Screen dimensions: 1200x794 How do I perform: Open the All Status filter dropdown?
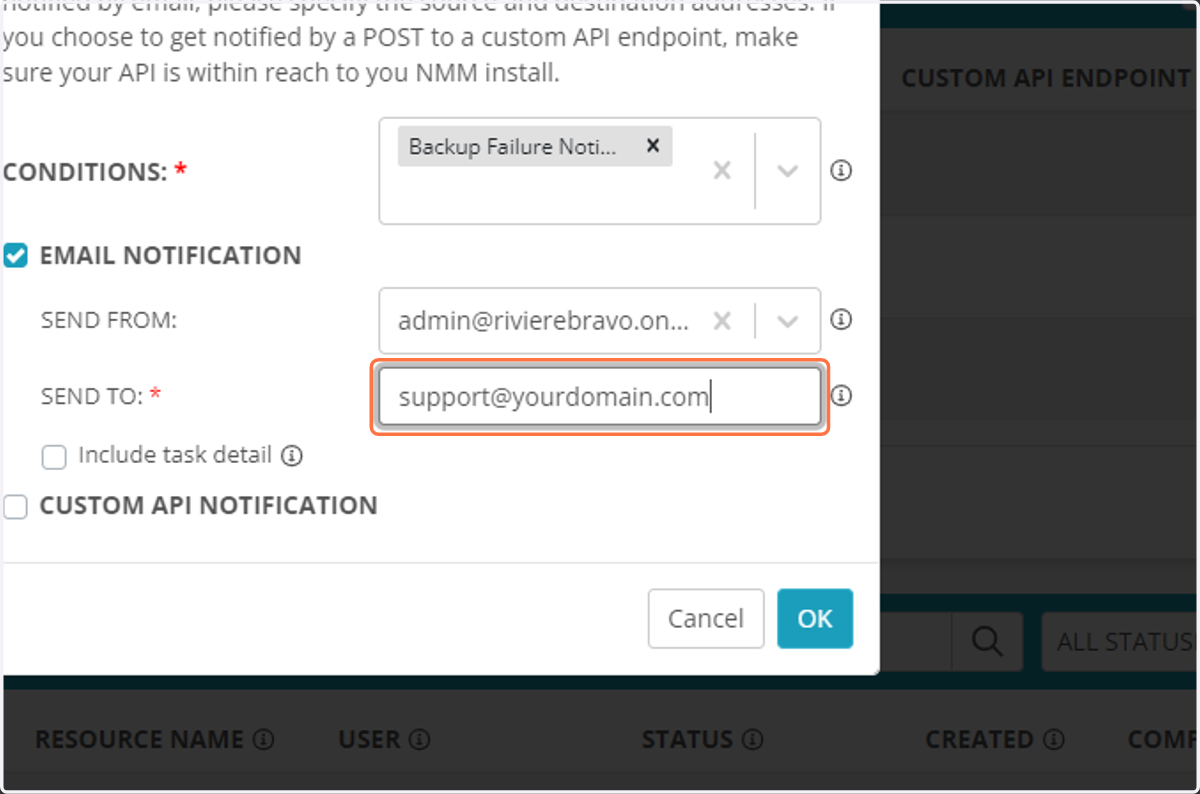click(x=1120, y=641)
